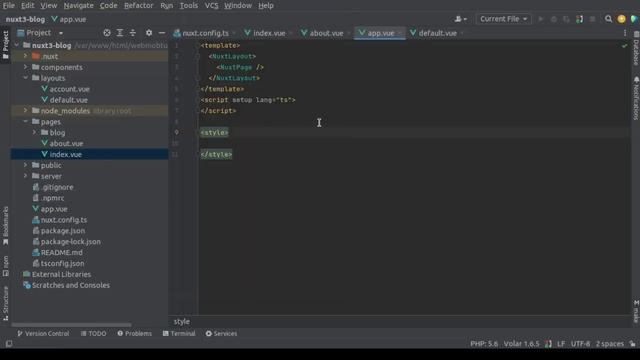Open the Edit menu
The width and height of the screenshot is (640, 360).
[27, 6]
